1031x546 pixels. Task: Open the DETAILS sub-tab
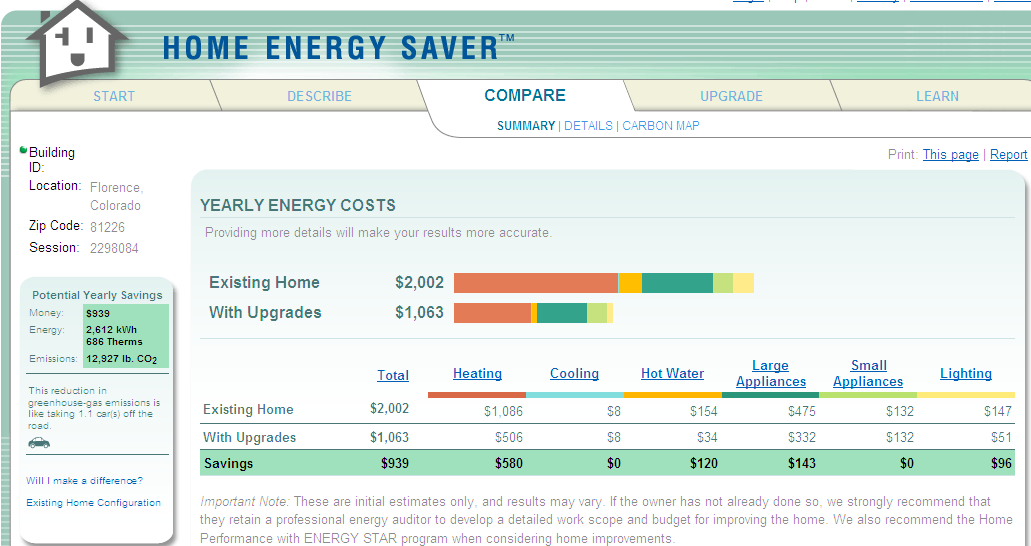pyautogui.click(x=588, y=126)
